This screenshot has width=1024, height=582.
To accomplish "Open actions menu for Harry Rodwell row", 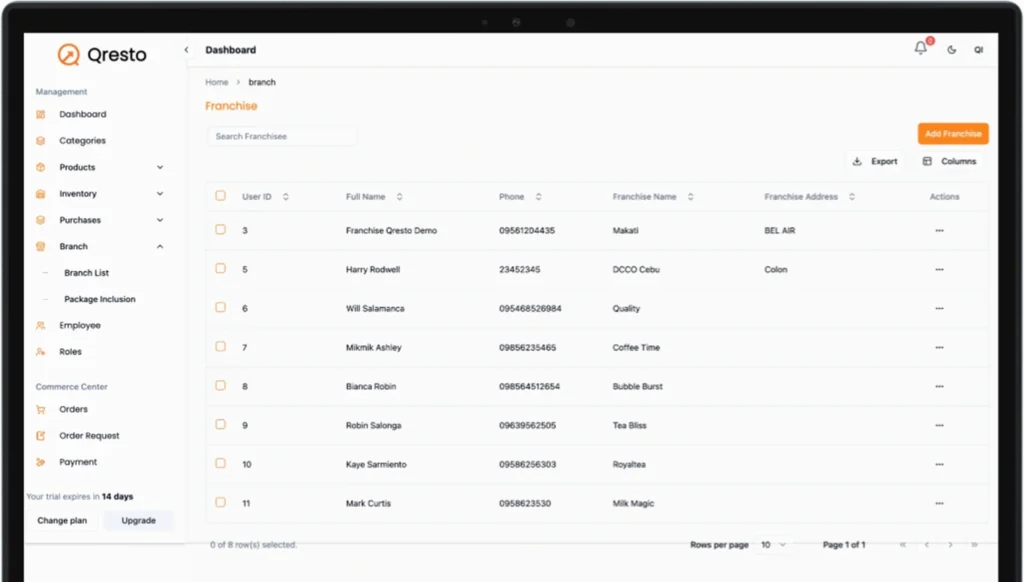I will click(938, 270).
